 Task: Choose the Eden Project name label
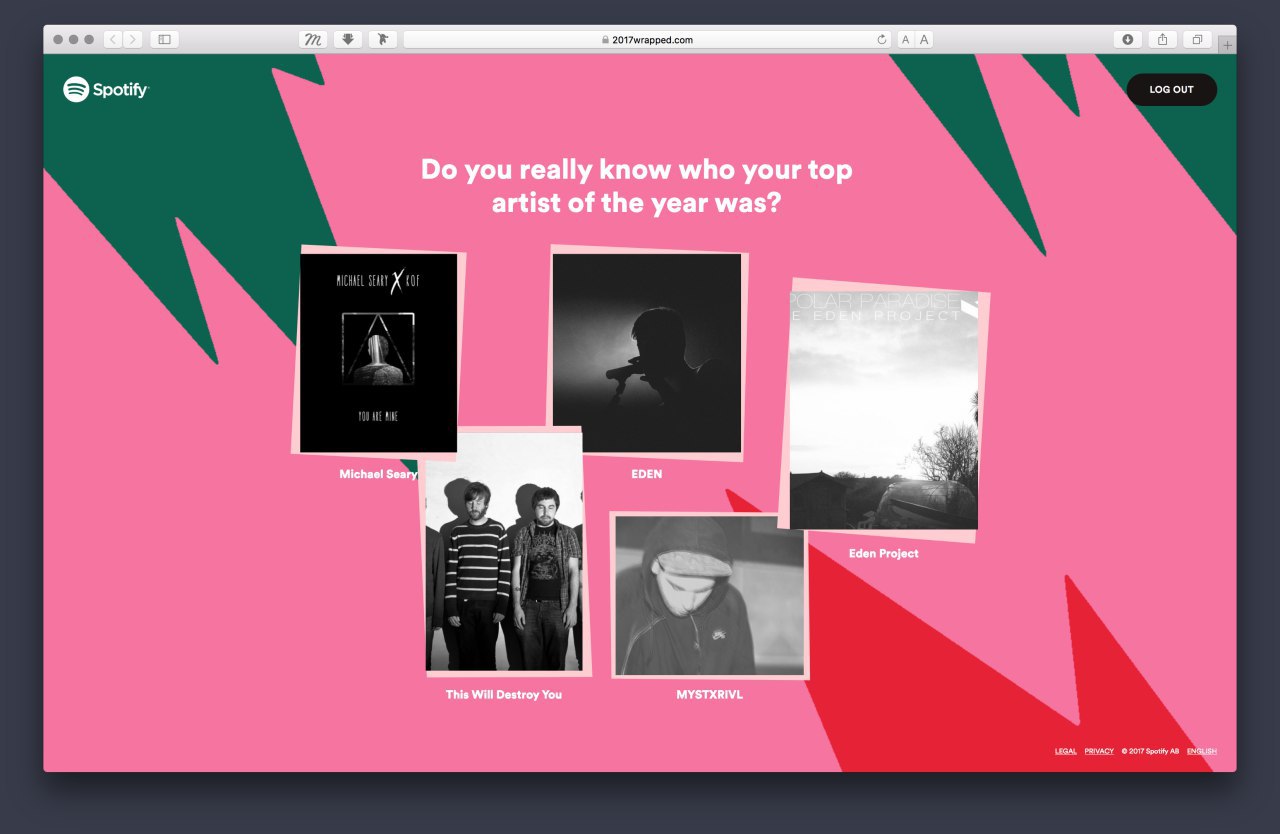883,553
